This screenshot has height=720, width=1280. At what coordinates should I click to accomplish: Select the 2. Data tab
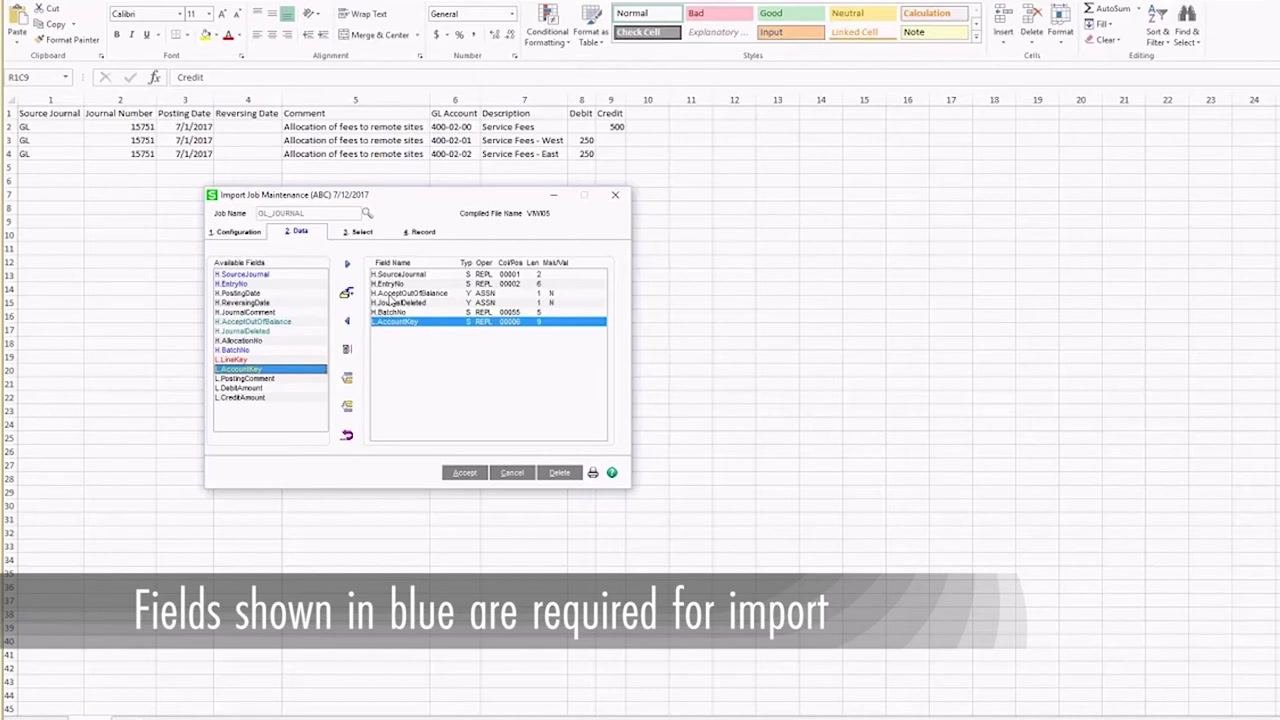pos(296,231)
